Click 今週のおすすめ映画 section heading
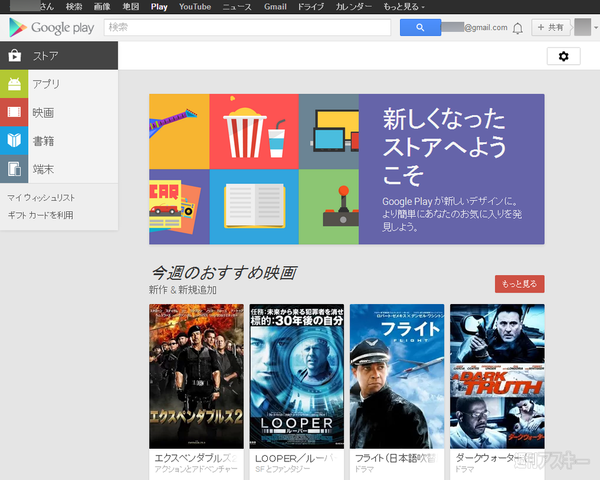 tap(224, 273)
